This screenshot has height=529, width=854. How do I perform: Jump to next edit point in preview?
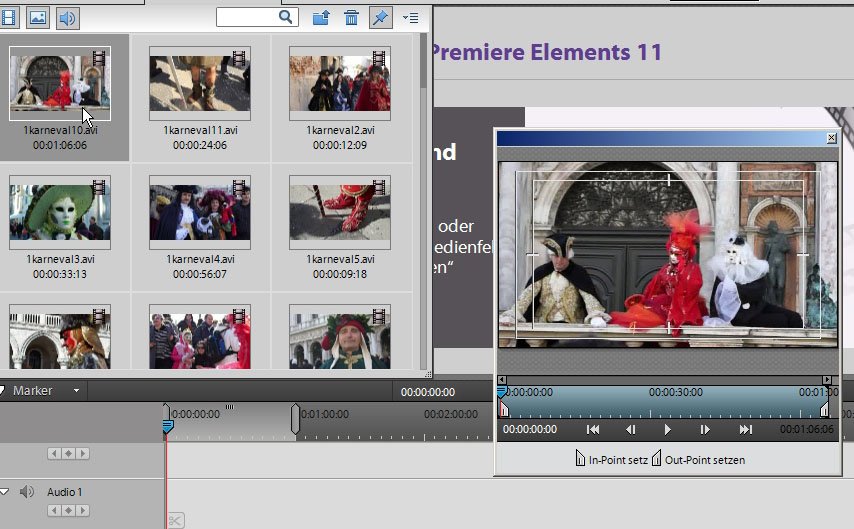pos(746,430)
